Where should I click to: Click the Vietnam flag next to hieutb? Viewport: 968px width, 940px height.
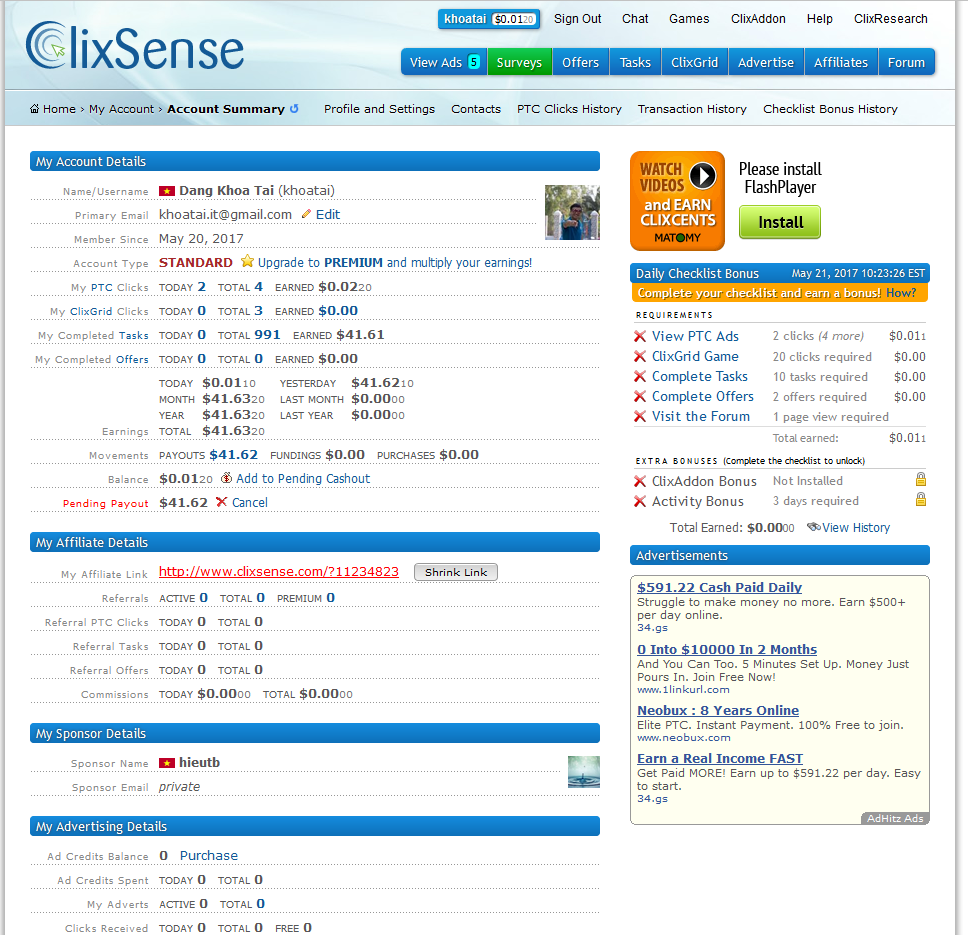coord(167,763)
